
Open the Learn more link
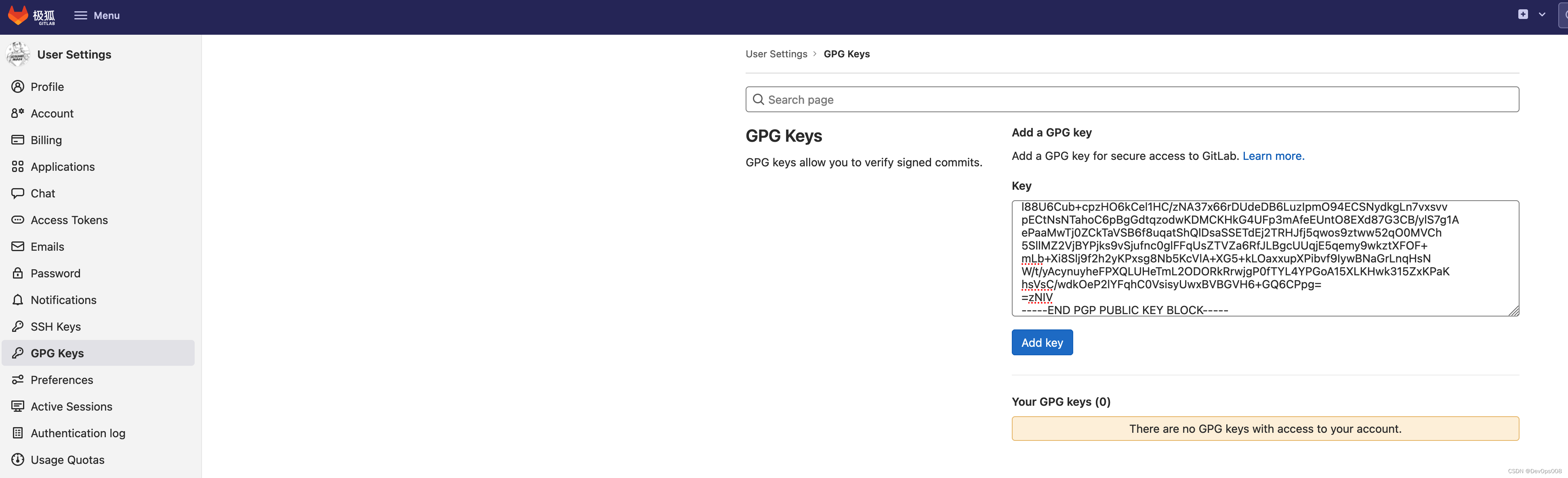tap(1273, 156)
